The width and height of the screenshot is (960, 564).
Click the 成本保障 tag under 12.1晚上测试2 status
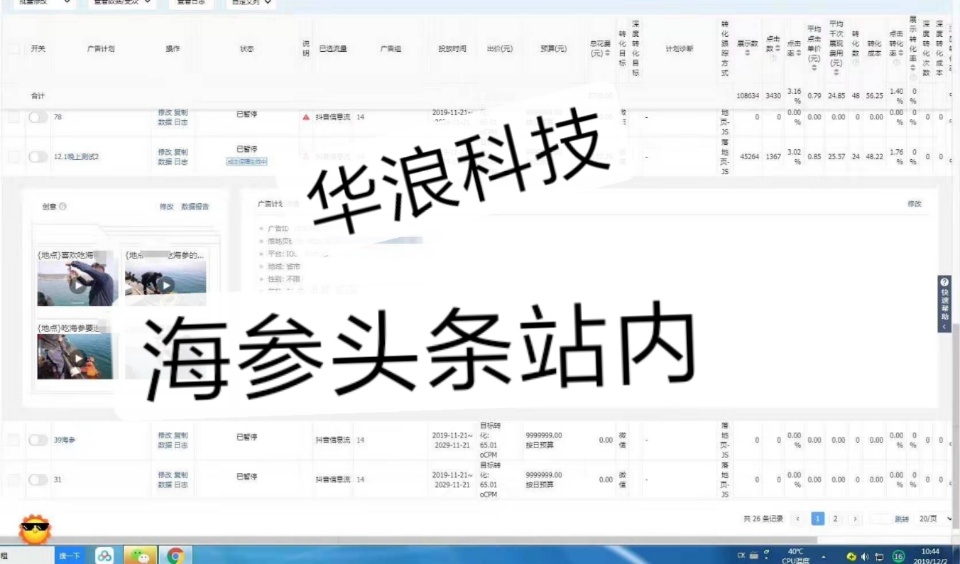[x=247, y=162]
